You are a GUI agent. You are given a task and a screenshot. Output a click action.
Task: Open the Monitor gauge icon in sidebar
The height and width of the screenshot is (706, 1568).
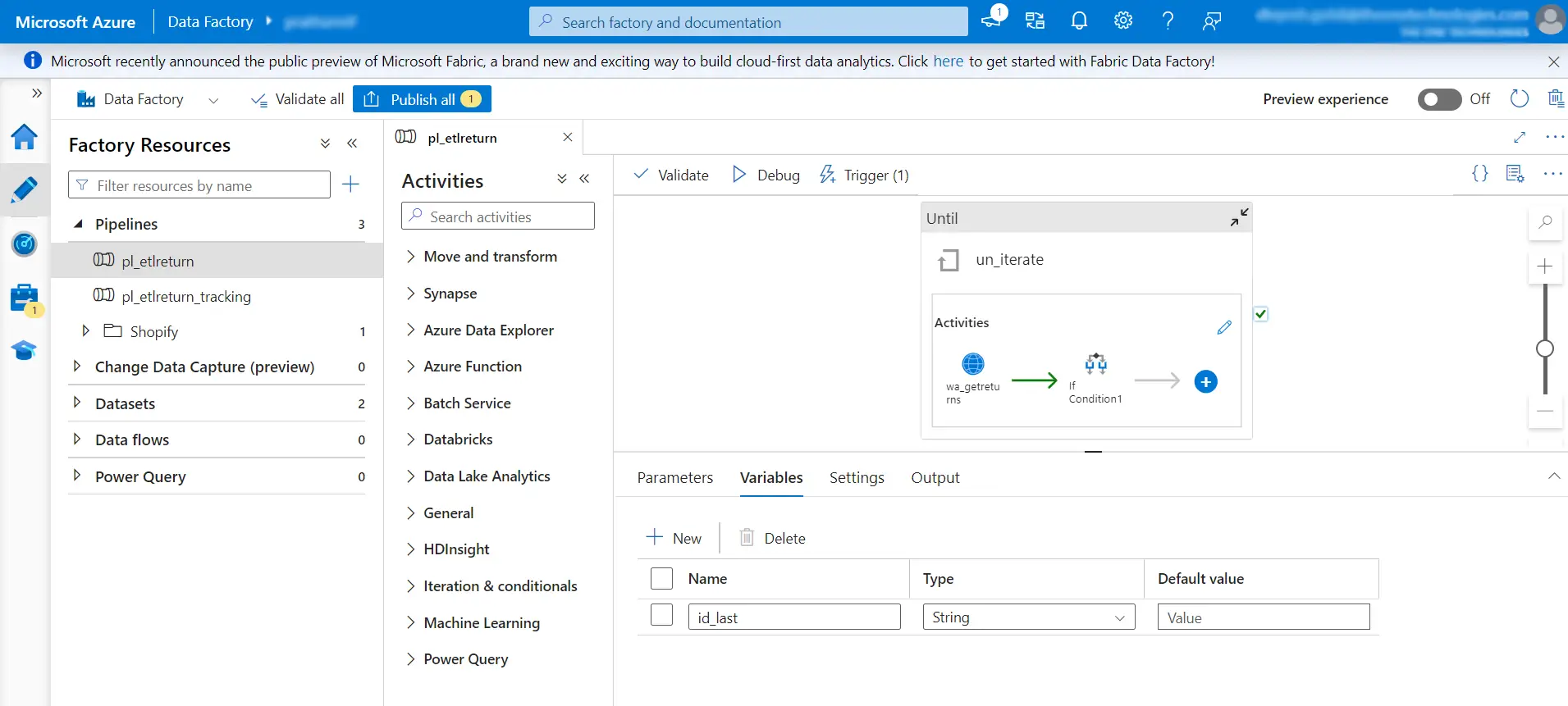click(x=24, y=244)
